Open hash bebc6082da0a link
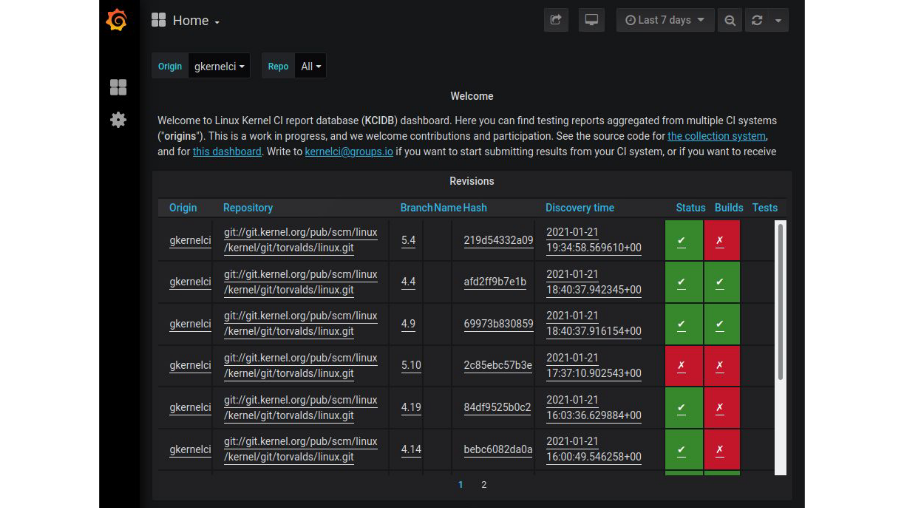The width and height of the screenshot is (904, 508). pyautogui.click(x=498, y=449)
